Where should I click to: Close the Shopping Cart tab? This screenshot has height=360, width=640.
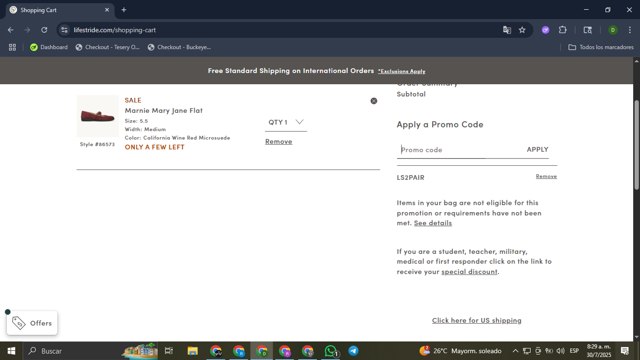pos(107,10)
